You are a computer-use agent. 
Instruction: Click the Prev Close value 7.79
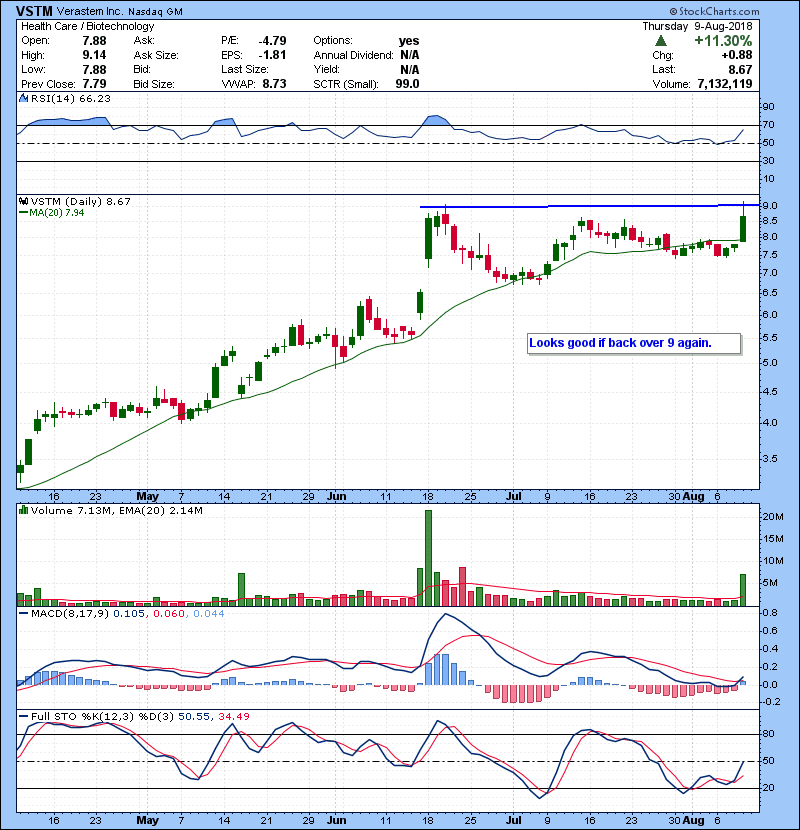[94, 84]
